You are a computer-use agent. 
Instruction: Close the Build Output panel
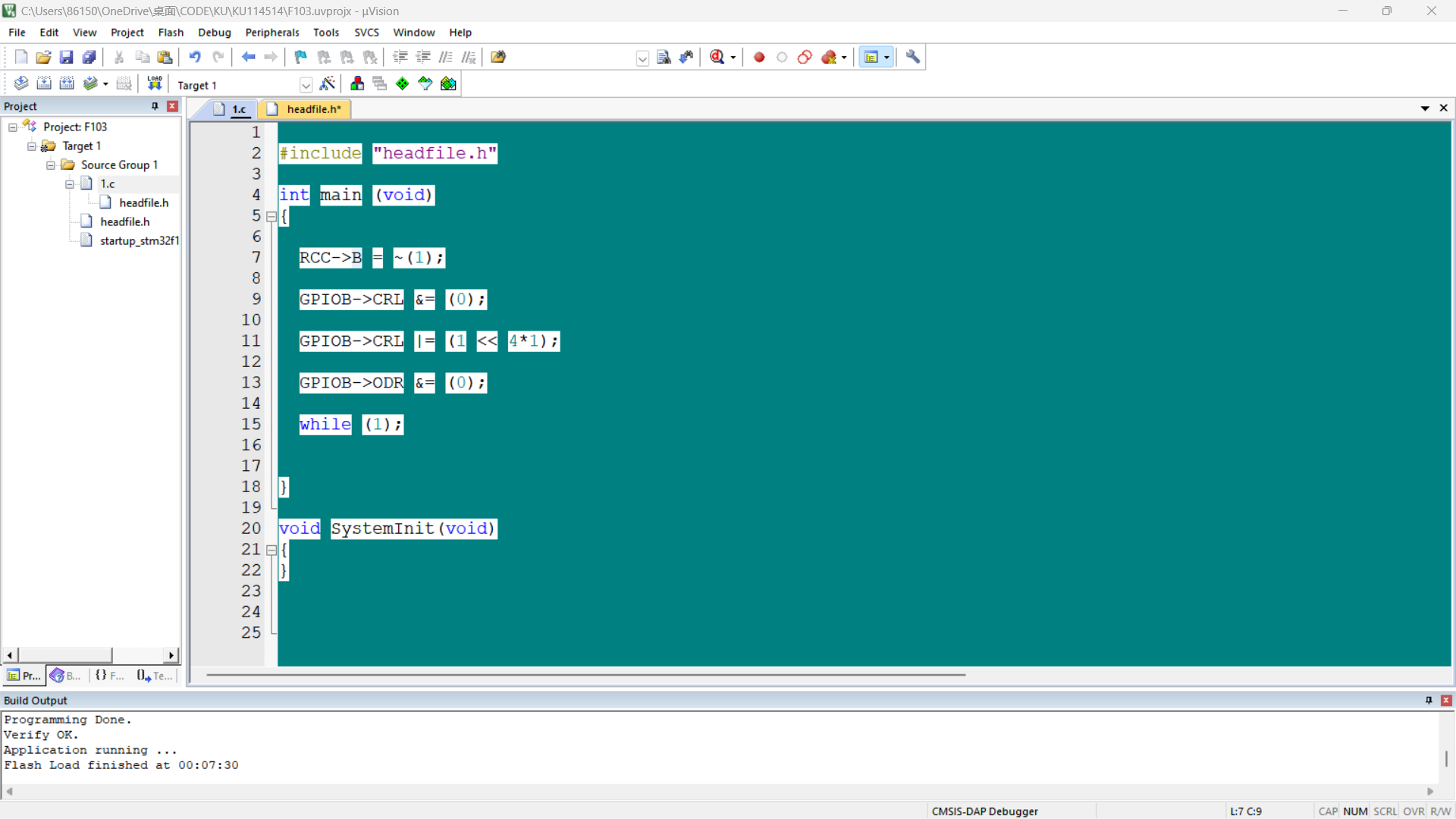pyautogui.click(x=1446, y=701)
